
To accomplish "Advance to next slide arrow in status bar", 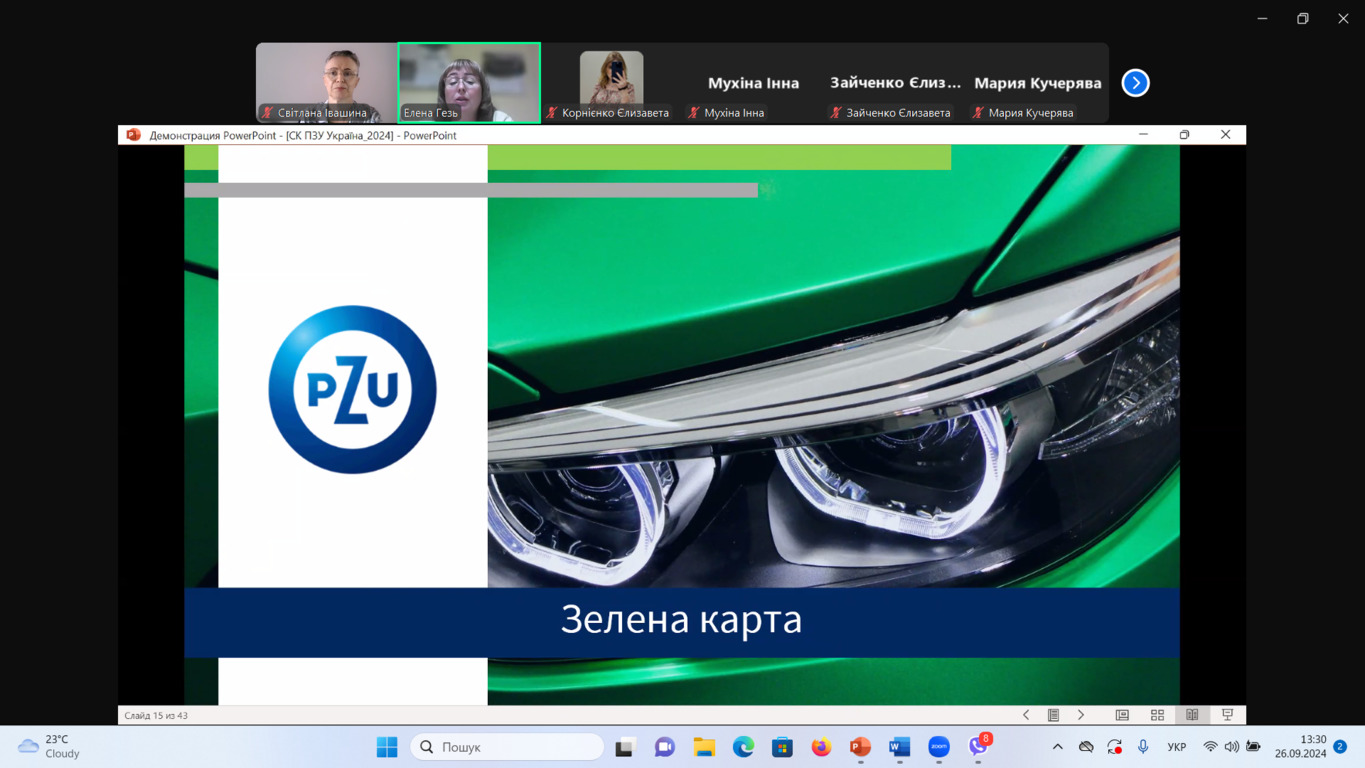I will tap(1081, 715).
